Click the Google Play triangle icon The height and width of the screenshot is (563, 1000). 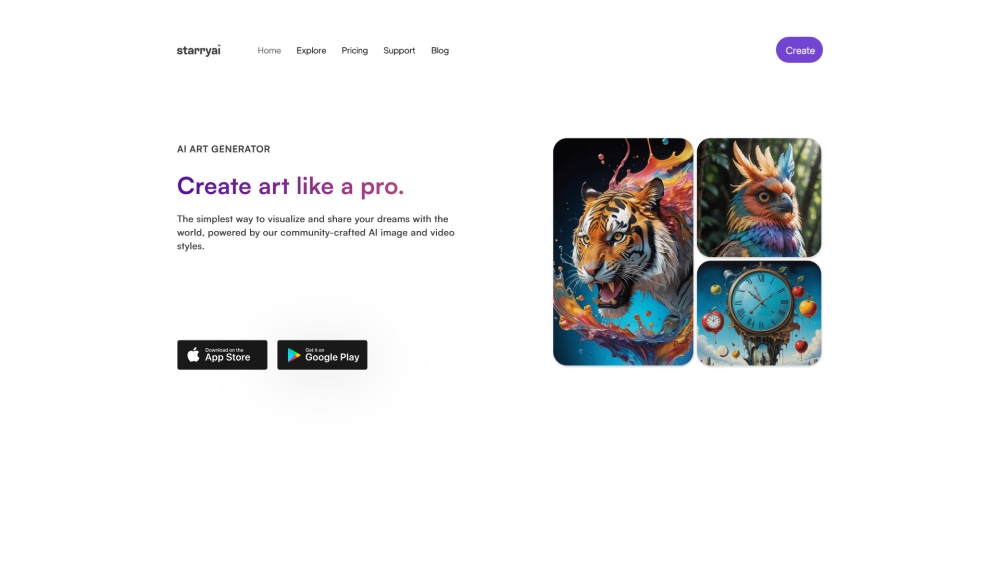[x=293, y=355]
